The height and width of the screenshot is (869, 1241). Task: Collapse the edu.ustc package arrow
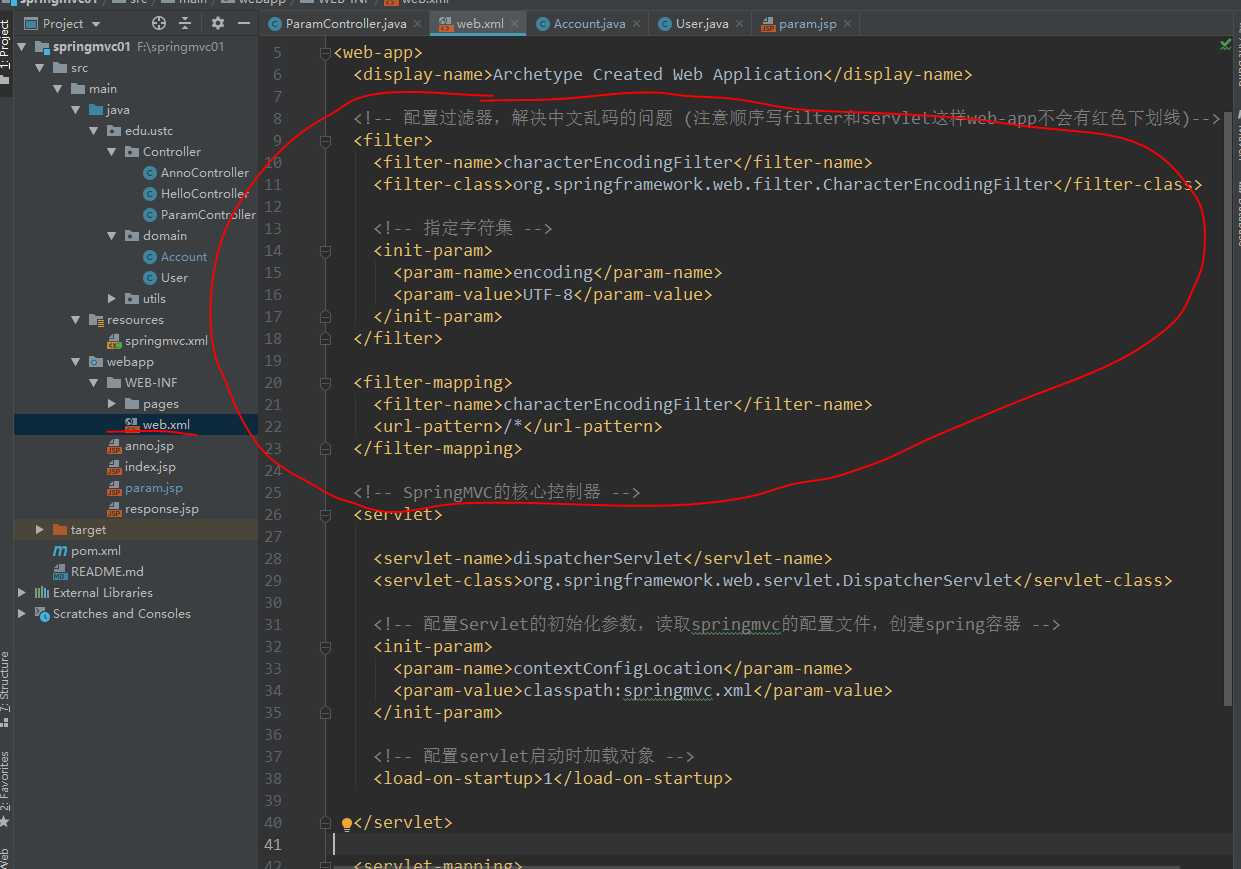95,131
